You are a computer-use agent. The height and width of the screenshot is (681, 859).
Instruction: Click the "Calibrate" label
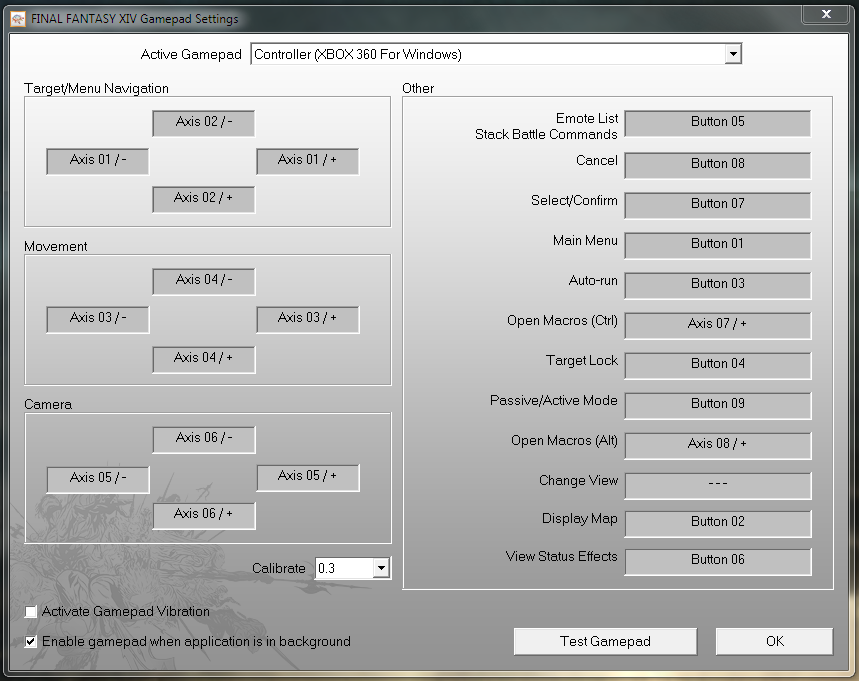278,568
